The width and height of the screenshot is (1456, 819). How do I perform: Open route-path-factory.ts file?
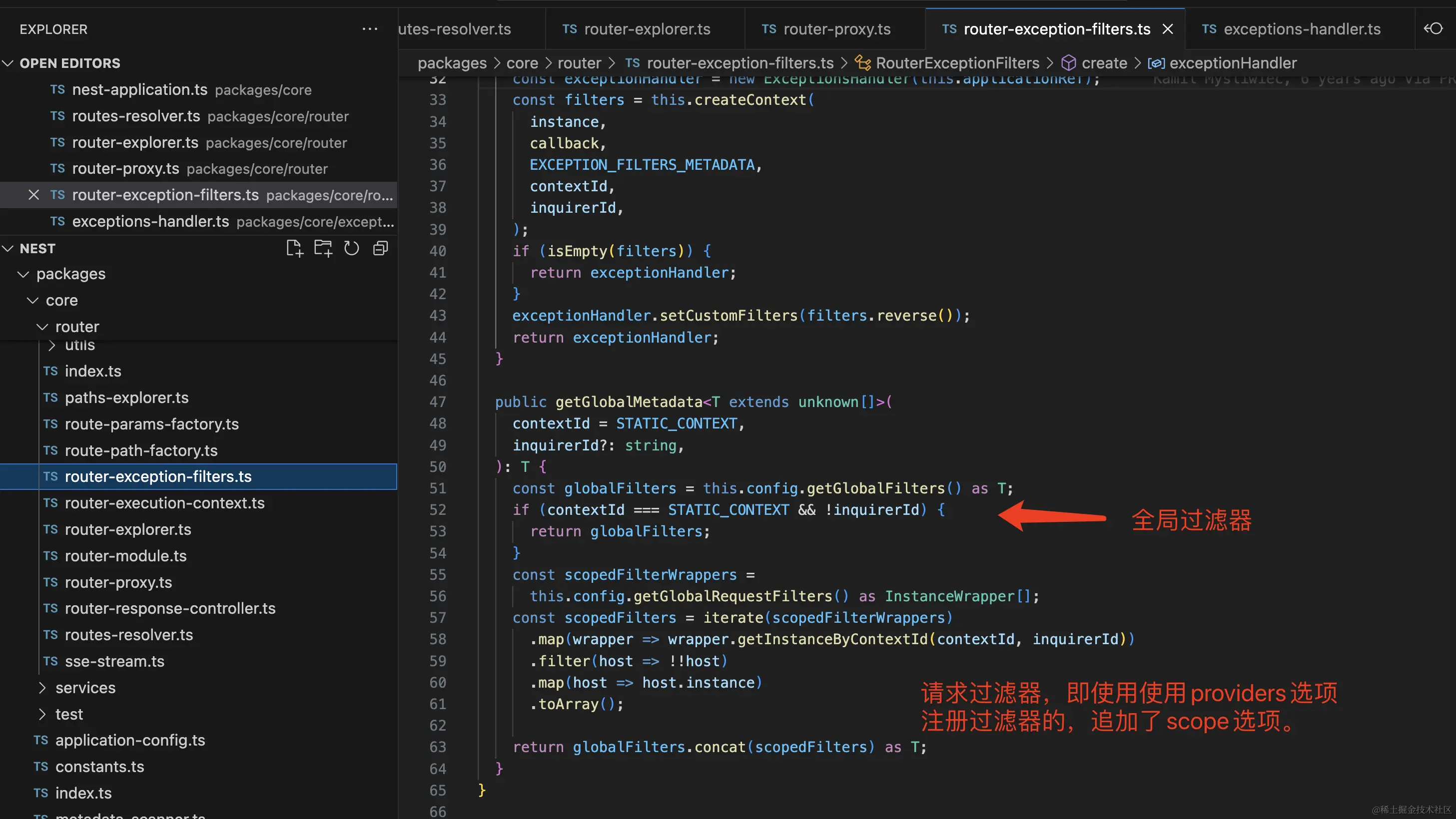[198, 450]
